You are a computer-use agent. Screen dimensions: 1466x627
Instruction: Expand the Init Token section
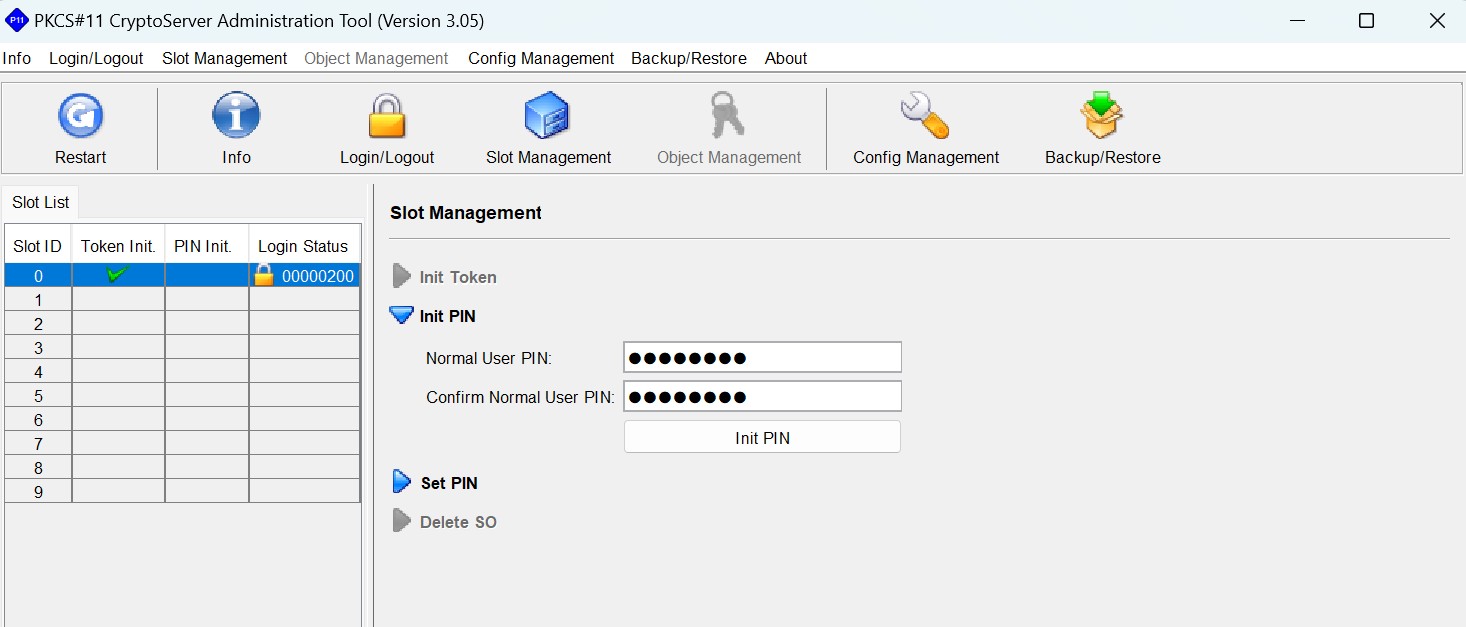click(x=402, y=277)
